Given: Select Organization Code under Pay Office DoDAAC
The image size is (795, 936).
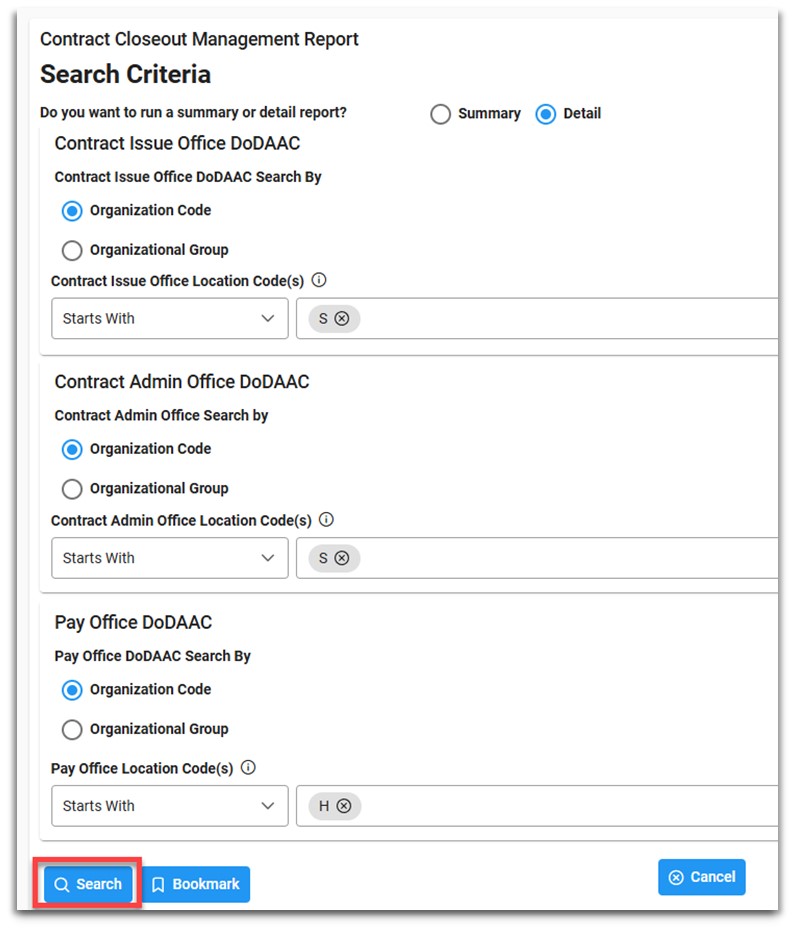Looking at the screenshot, I should (72, 690).
